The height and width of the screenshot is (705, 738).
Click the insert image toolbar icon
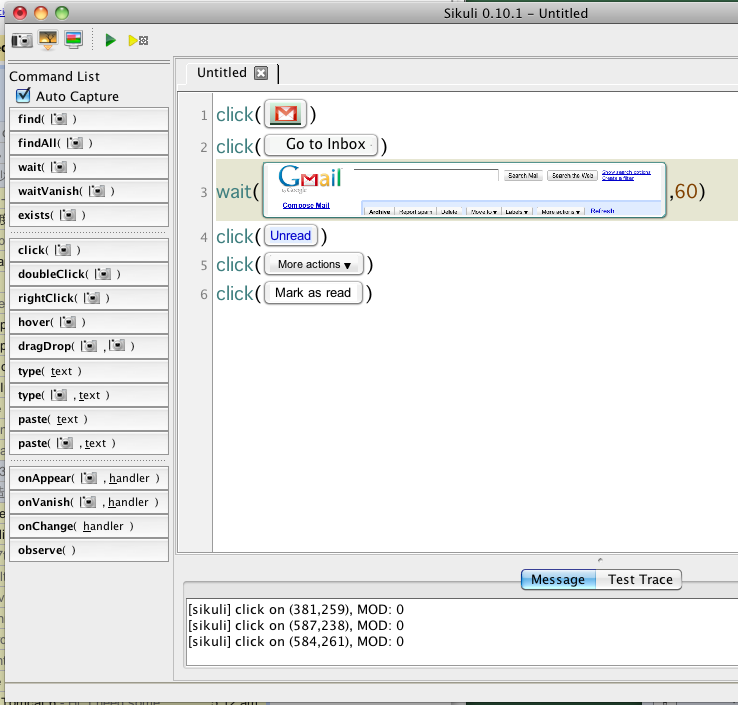[48, 40]
